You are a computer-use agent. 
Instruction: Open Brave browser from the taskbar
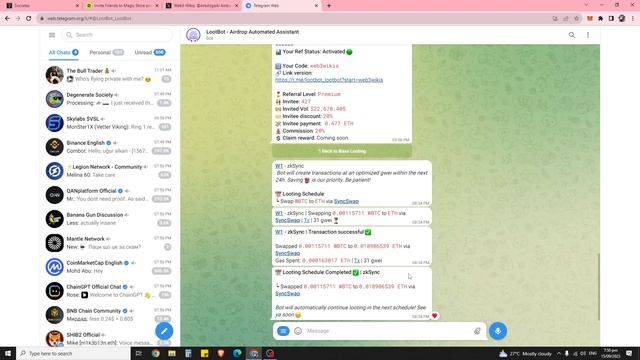tap(221, 353)
